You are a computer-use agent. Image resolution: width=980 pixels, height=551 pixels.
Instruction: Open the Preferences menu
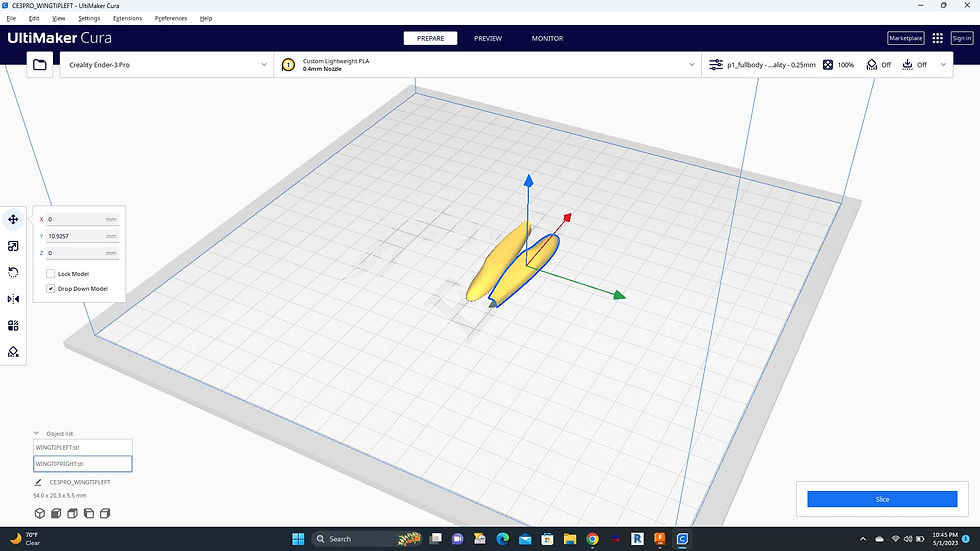pos(171,18)
